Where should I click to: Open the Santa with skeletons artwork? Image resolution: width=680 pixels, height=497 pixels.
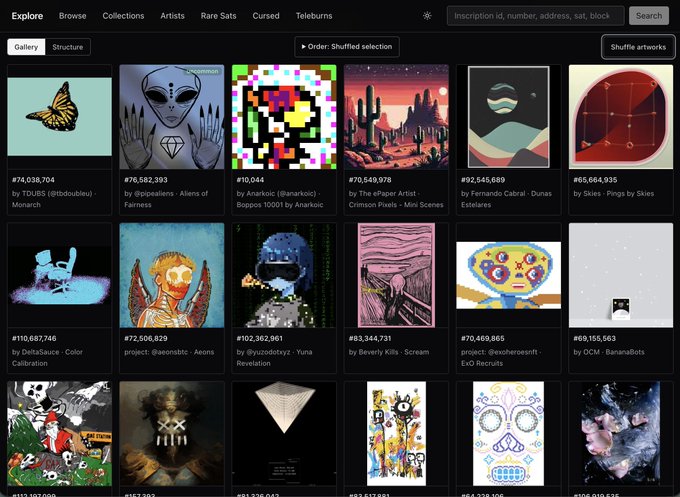(59, 434)
